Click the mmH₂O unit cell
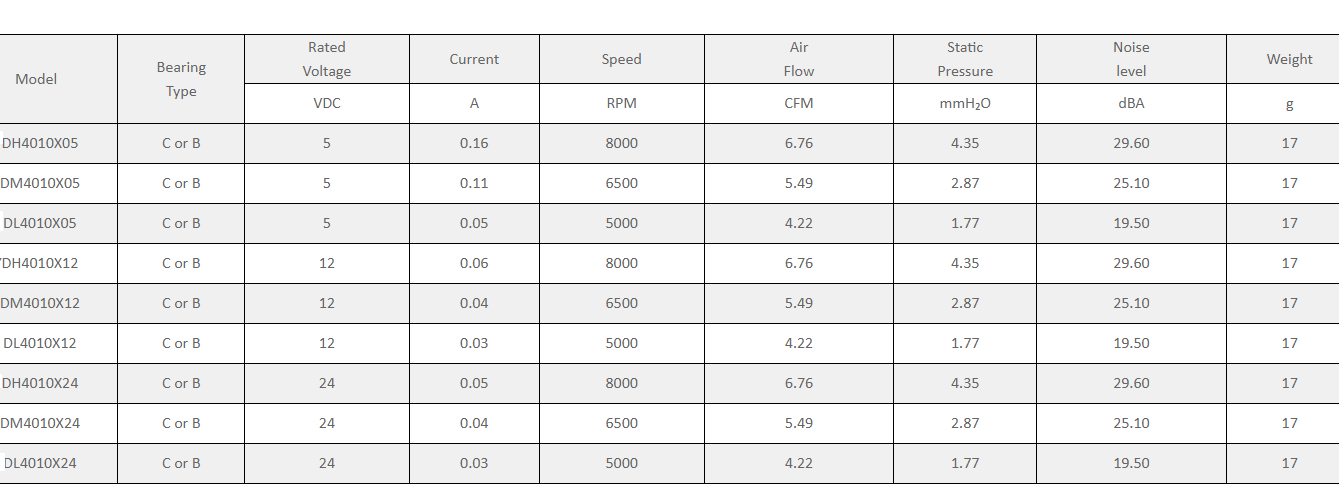Viewport: 1339px width, 493px height. click(965, 103)
